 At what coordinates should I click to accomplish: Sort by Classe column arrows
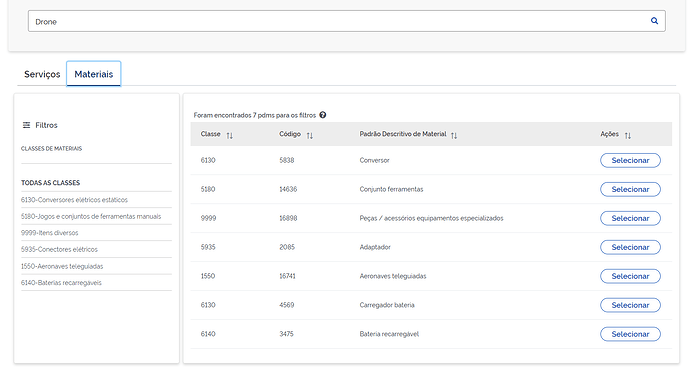(230, 136)
